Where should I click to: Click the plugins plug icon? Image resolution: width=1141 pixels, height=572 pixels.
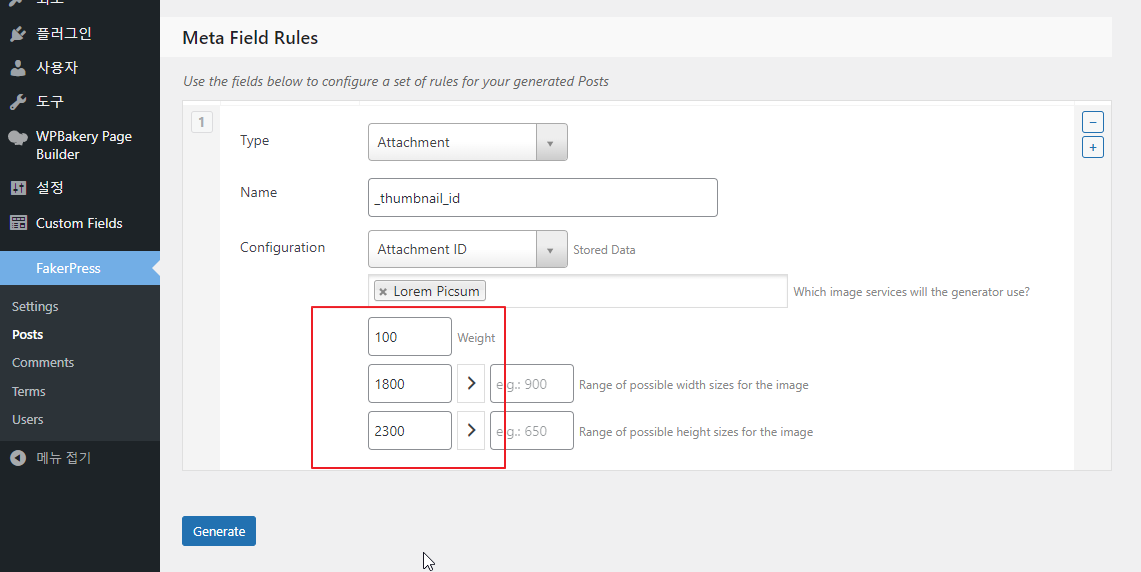18,33
